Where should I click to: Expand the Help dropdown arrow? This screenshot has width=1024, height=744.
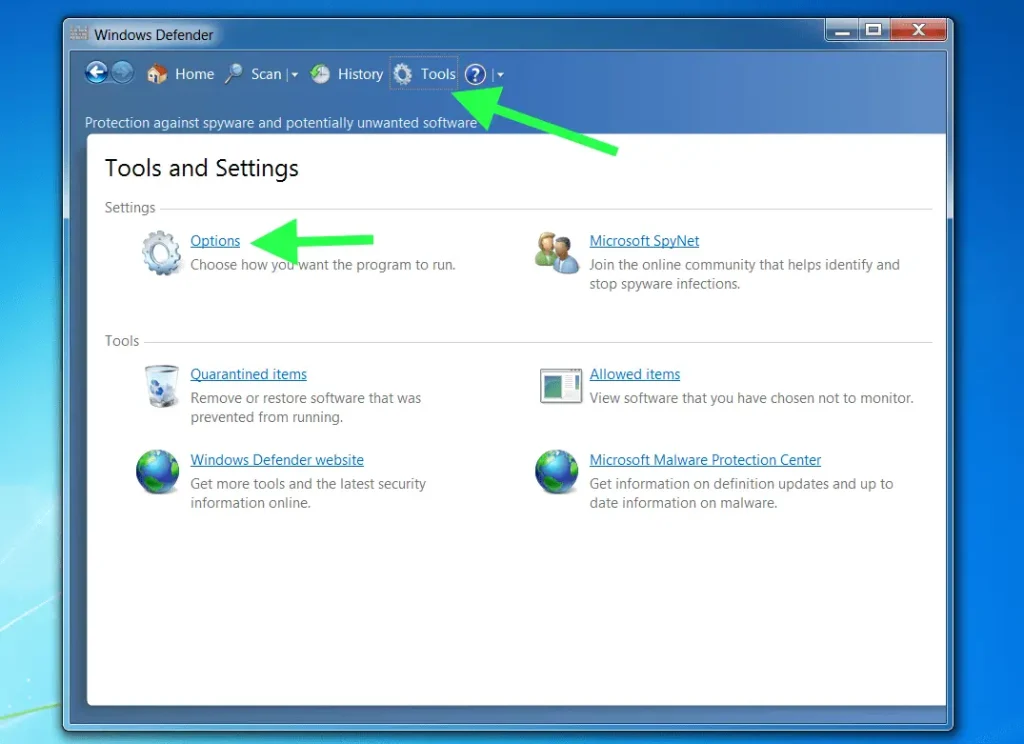[x=500, y=75]
